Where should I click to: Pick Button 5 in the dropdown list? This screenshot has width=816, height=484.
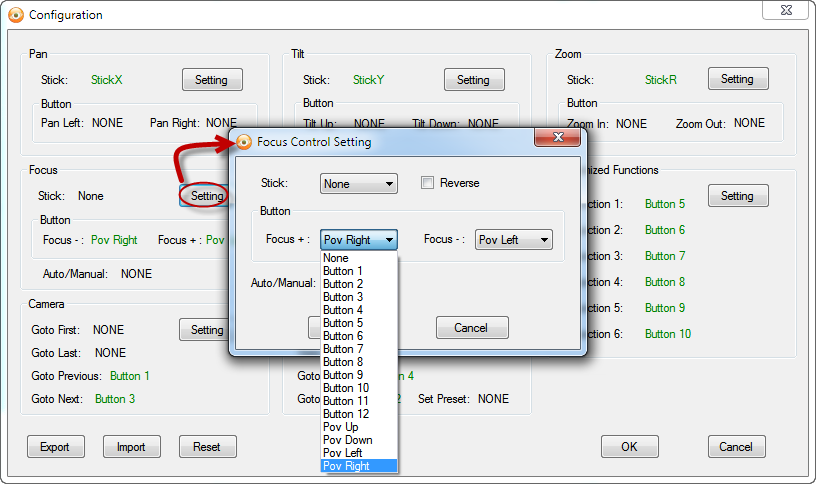coord(359,323)
